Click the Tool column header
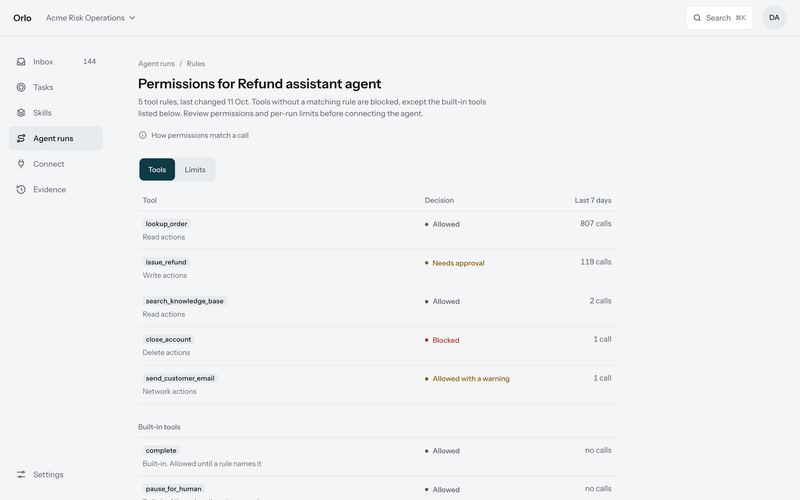Viewport: 800px width, 500px height. (x=149, y=201)
